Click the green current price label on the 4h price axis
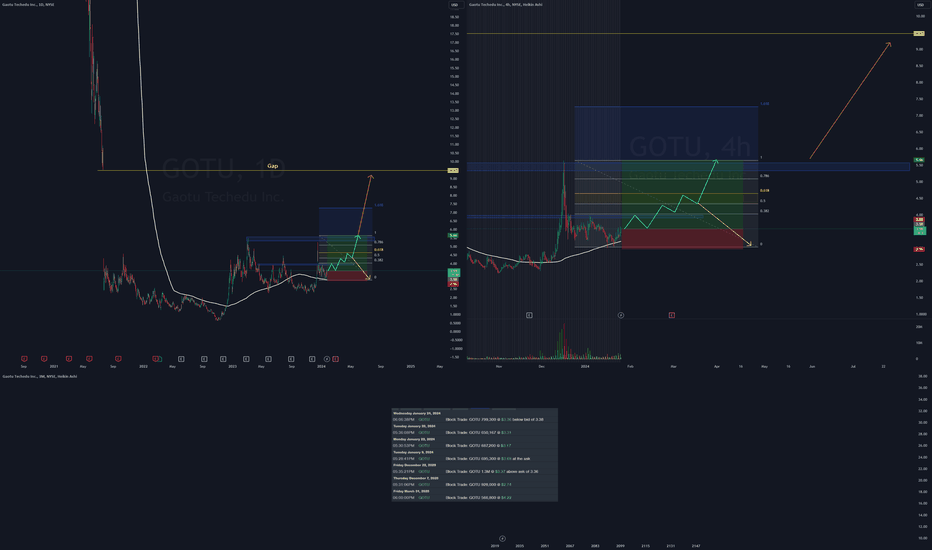 [920, 230]
